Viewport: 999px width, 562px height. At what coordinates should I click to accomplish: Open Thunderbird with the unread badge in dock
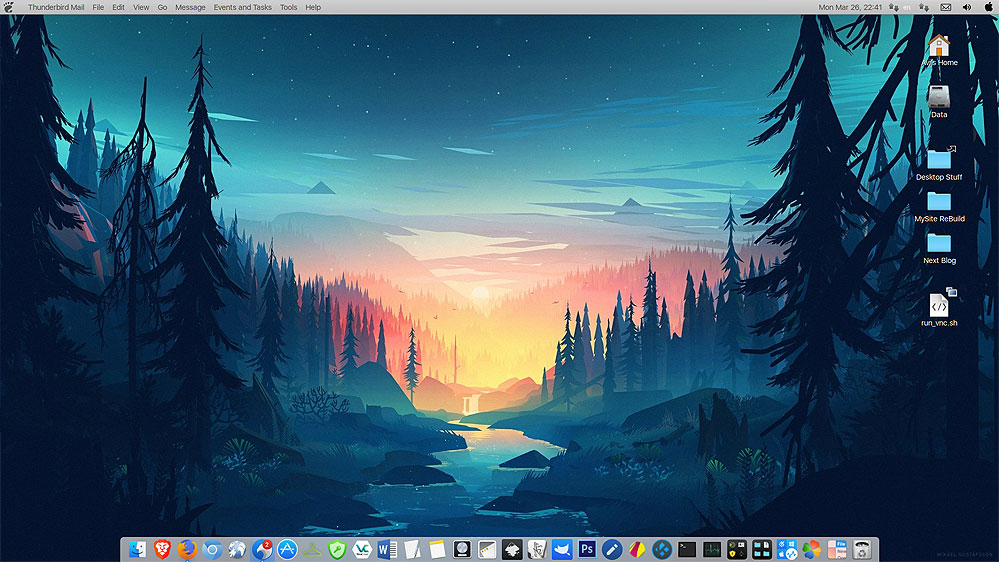pyautogui.click(x=262, y=549)
